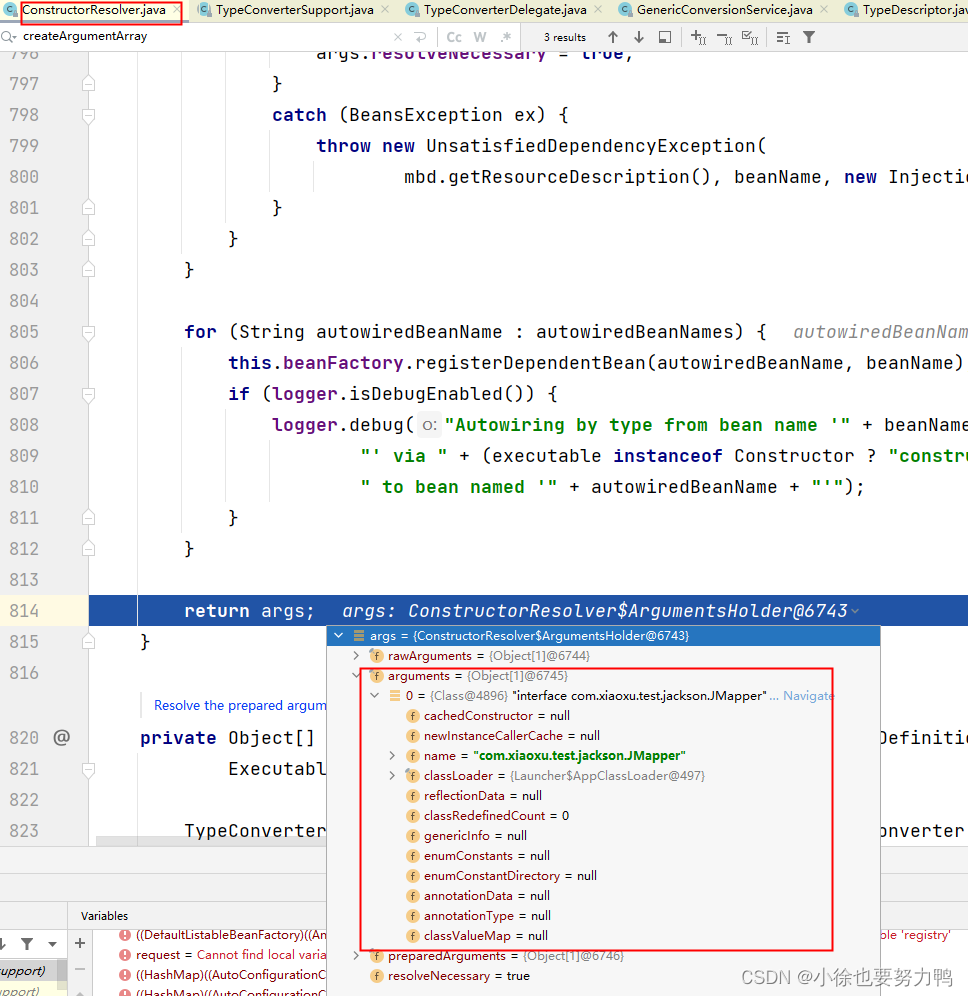This screenshot has width=968, height=996.
Task: Clear the search field text
Action: click(398, 37)
